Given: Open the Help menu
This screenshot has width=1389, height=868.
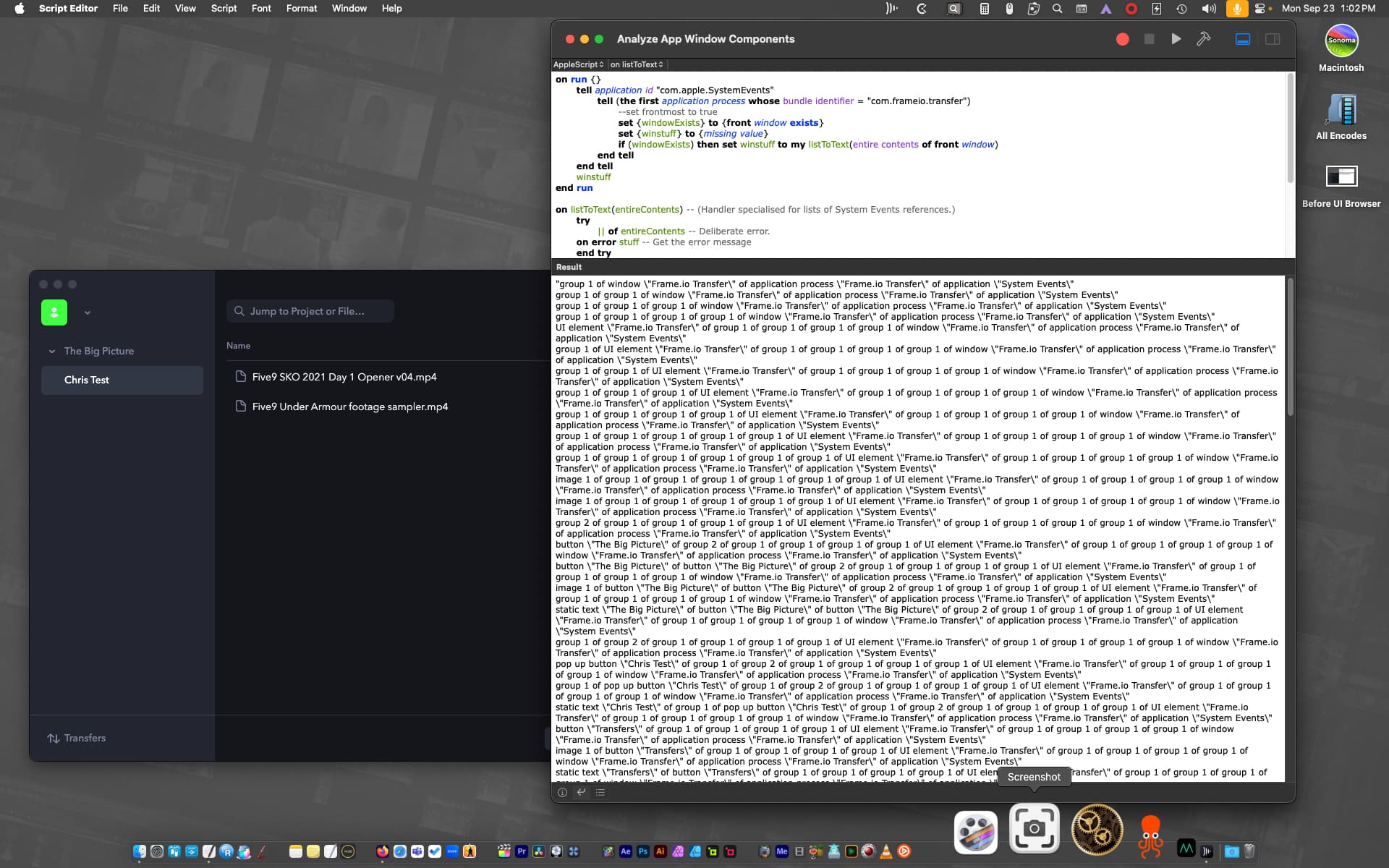Looking at the screenshot, I should (391, 8).
